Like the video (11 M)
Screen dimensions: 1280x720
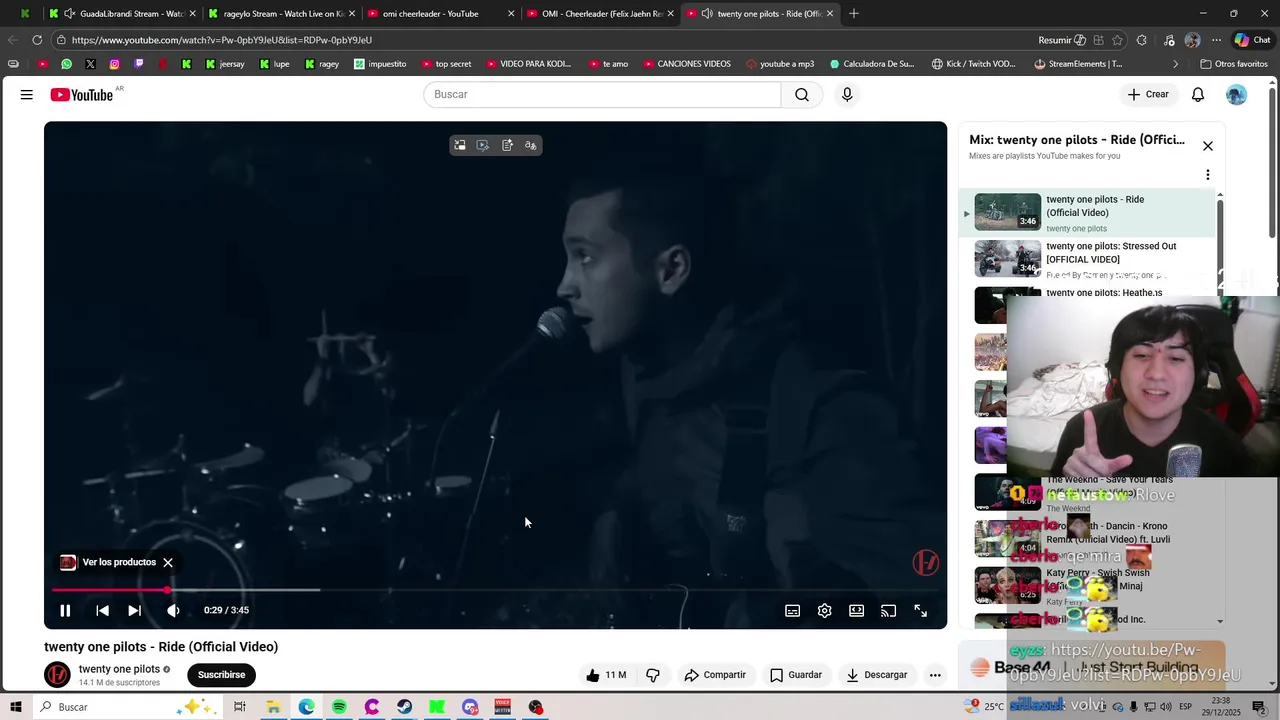tap(606, 675)
